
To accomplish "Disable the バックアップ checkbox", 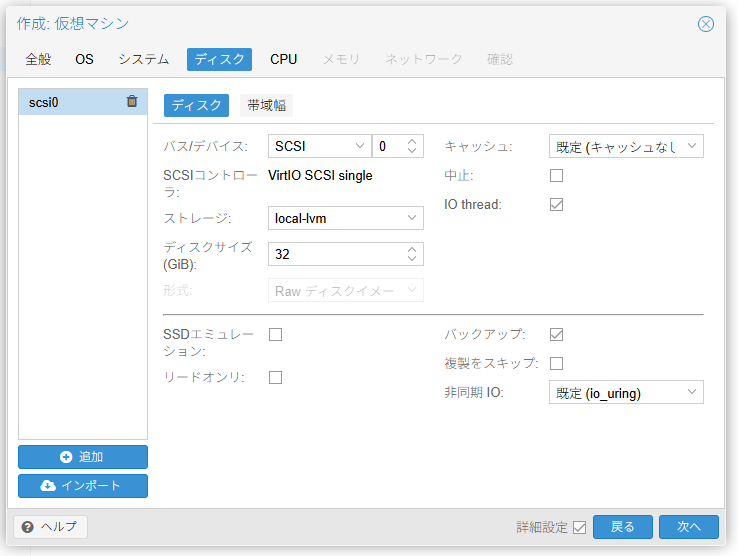I will tap(557, 335).
